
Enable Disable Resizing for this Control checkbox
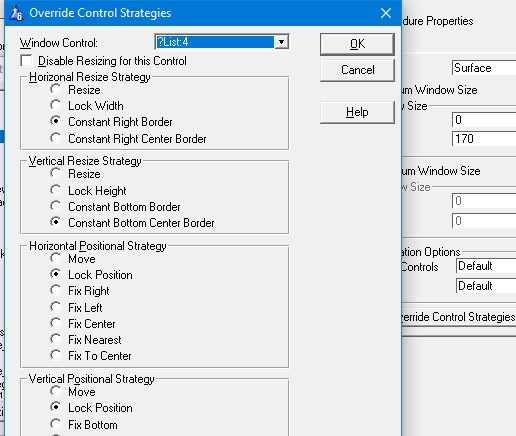[x=26, y=61]
